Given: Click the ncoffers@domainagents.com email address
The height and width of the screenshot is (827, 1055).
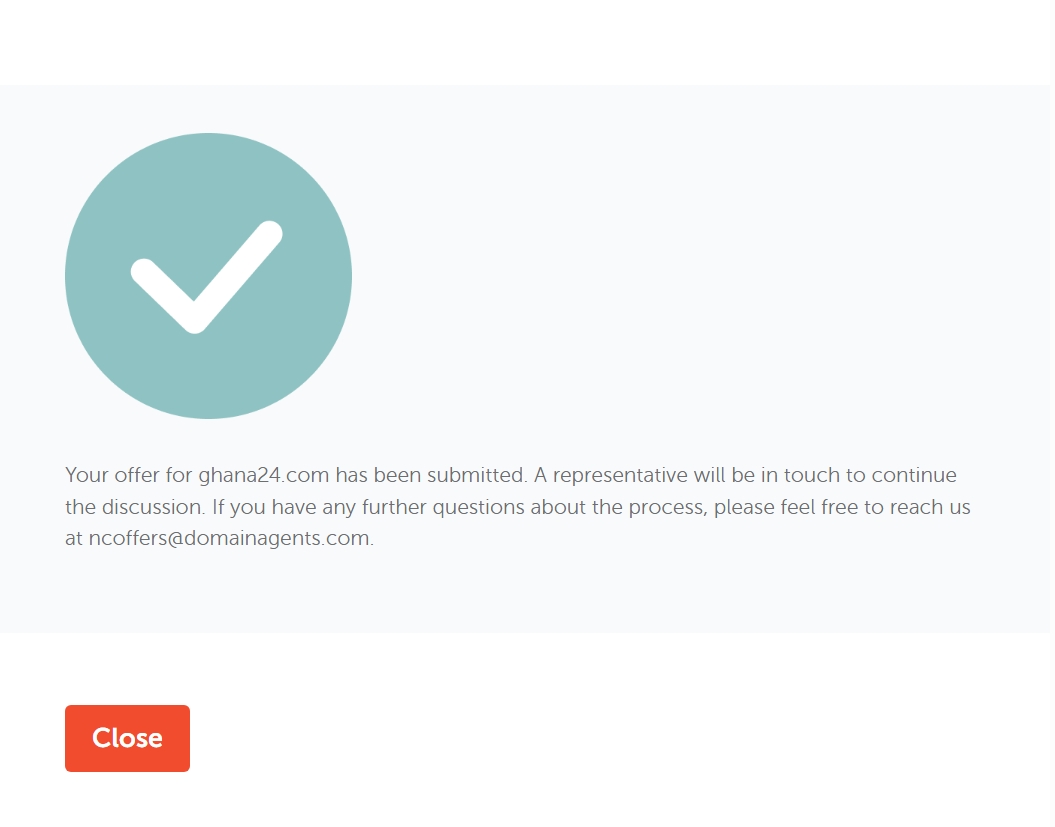Looking at the screenshot, I should pos(229,539).
